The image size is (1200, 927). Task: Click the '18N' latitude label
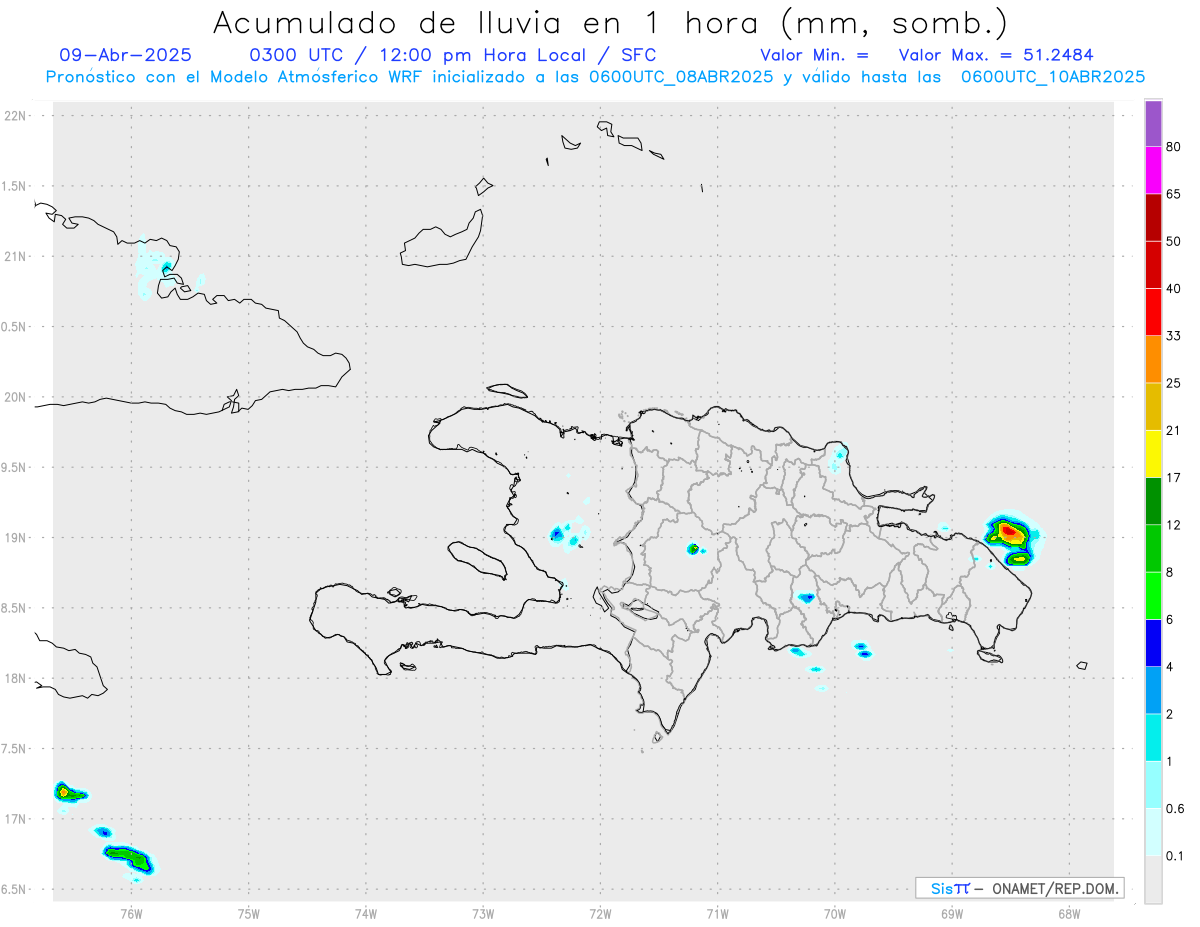click(16, 678)
